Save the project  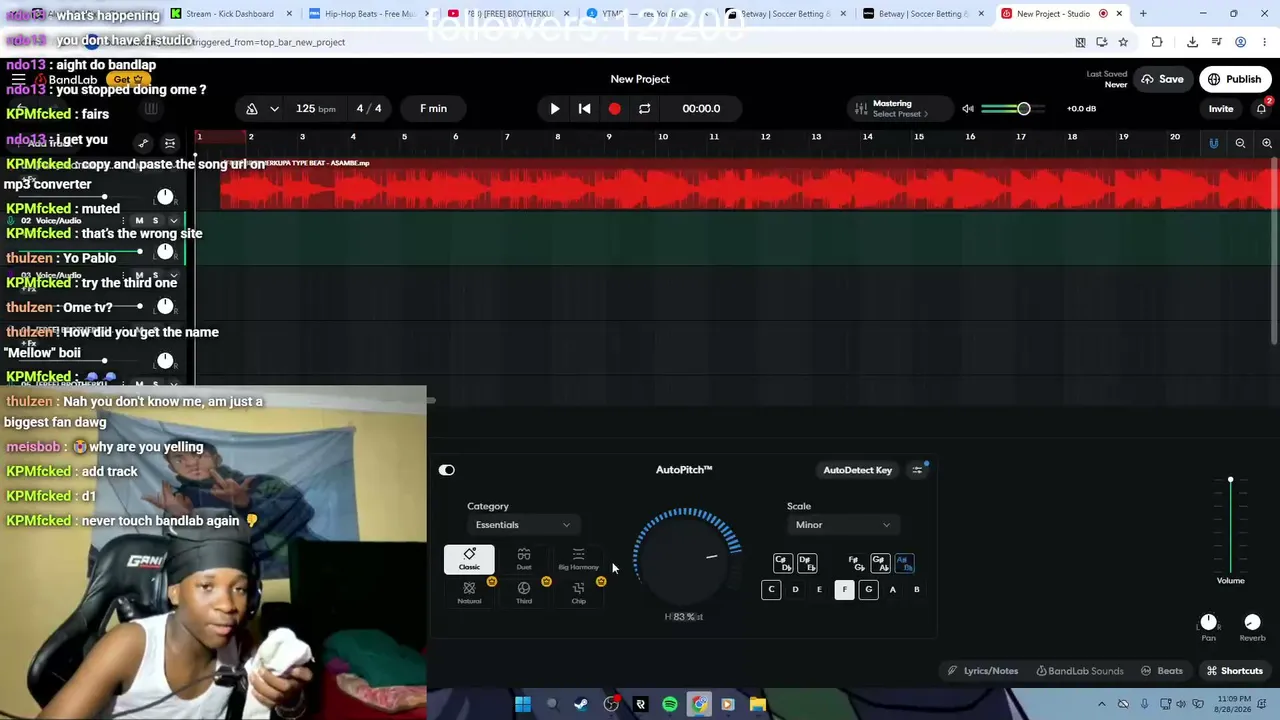click(1163, 79)
